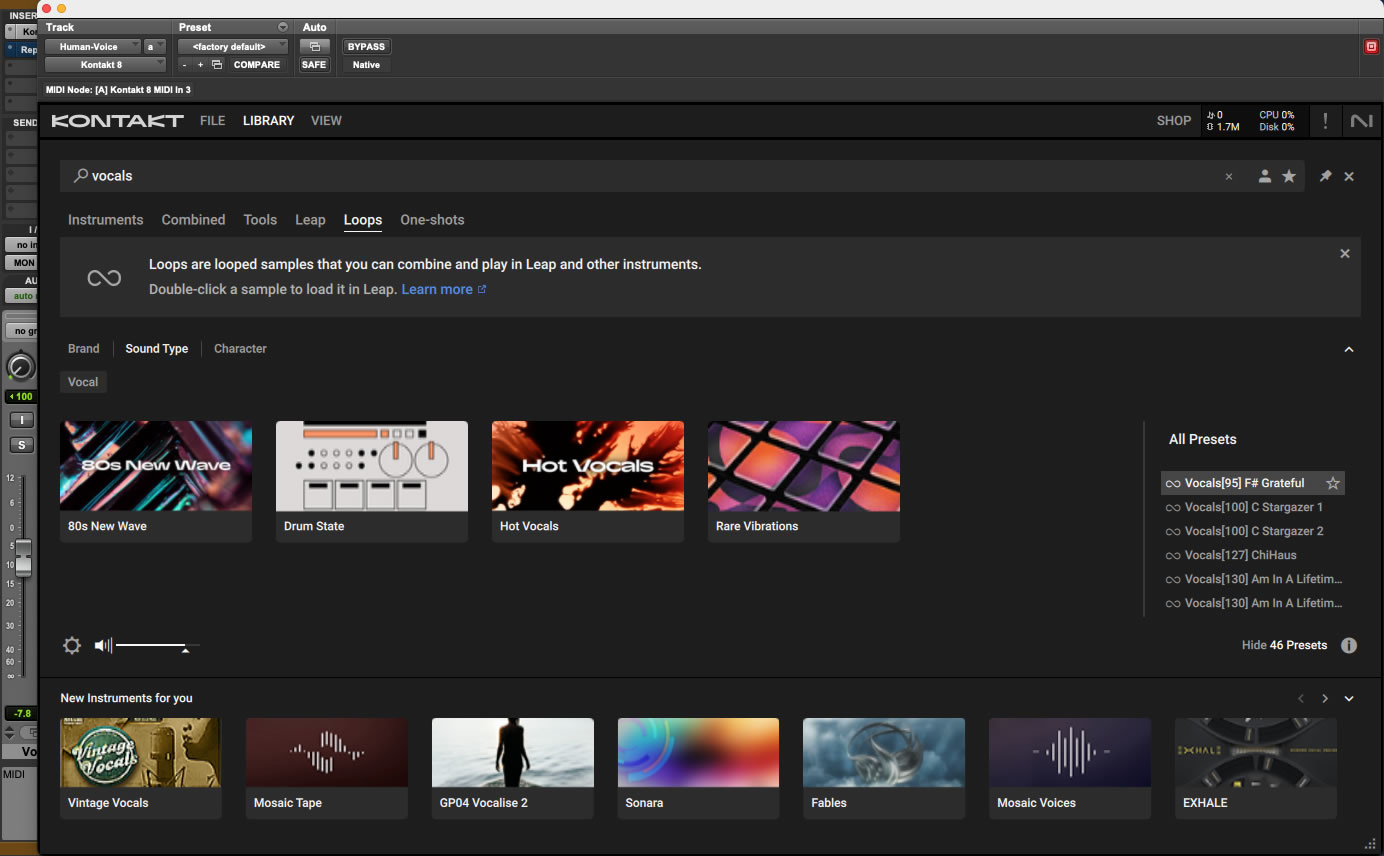Remove the Vocal filter tag

(x=83, y=382)
